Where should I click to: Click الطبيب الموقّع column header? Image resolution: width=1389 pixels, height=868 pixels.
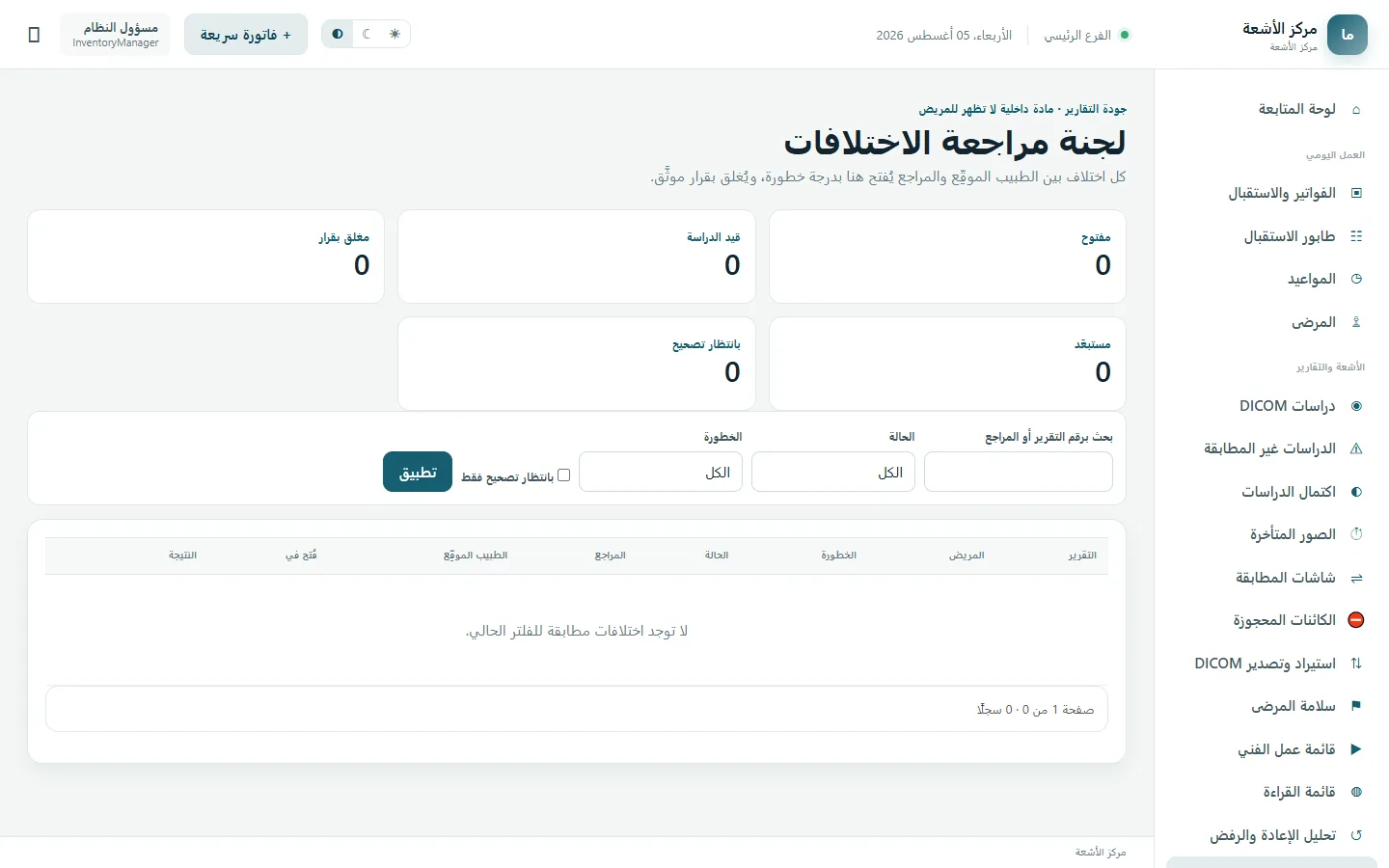476,556
